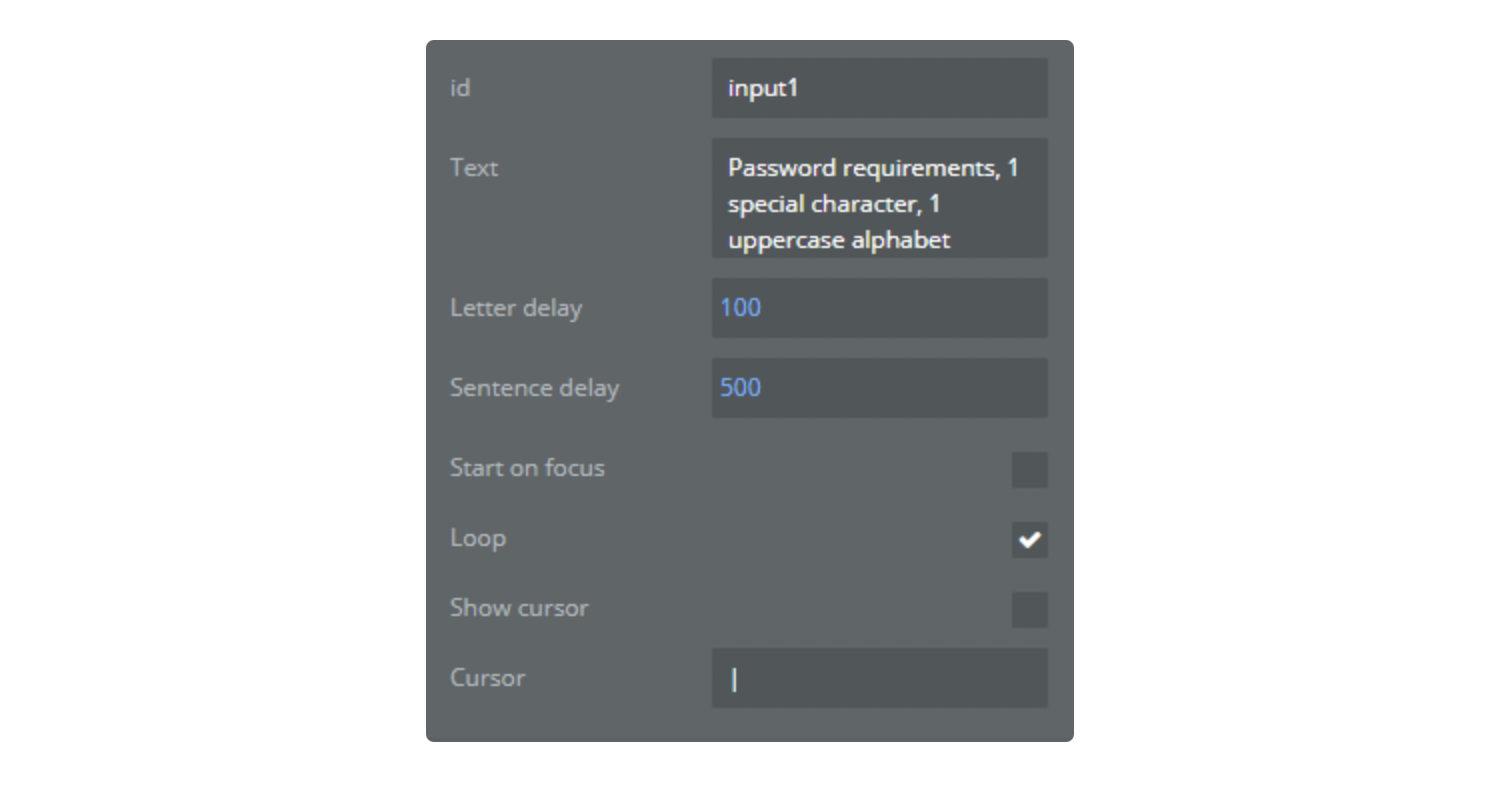The height and width of the screenshot is (786, 1500).
Task: Click the "Loop" label text
Action: tap(478, 538)
